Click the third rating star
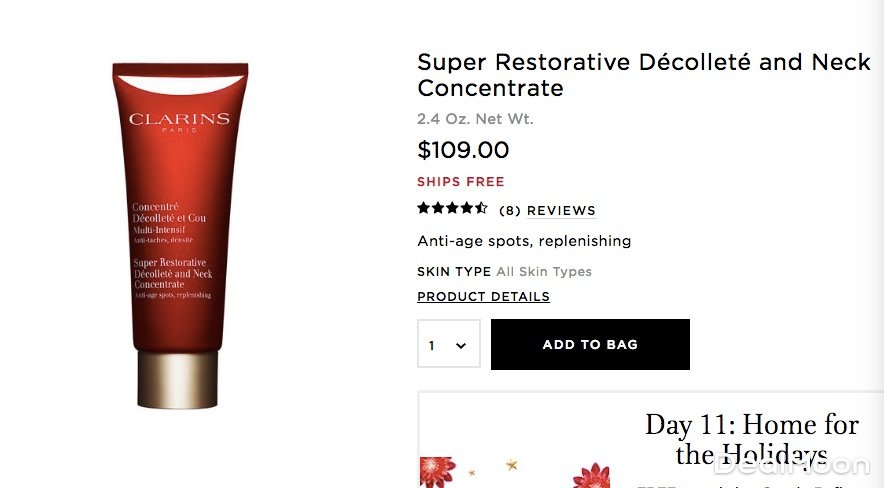This screenshot has width=884, height=488. point(452,208)
